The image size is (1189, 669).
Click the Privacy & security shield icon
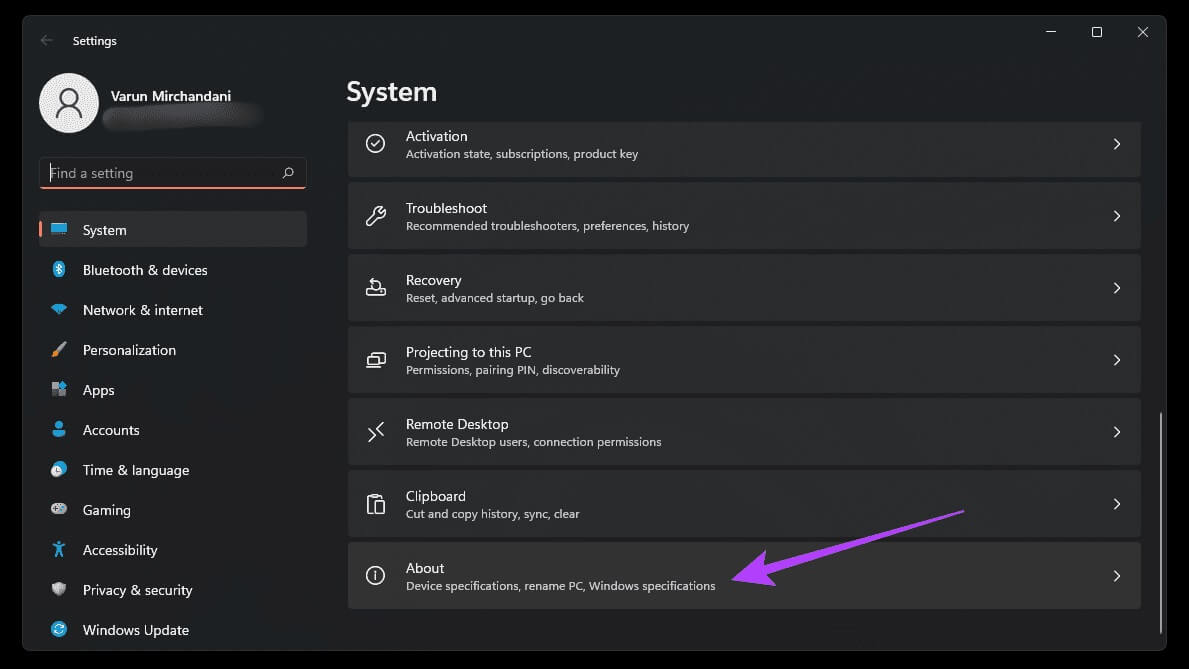click(59, 589)
